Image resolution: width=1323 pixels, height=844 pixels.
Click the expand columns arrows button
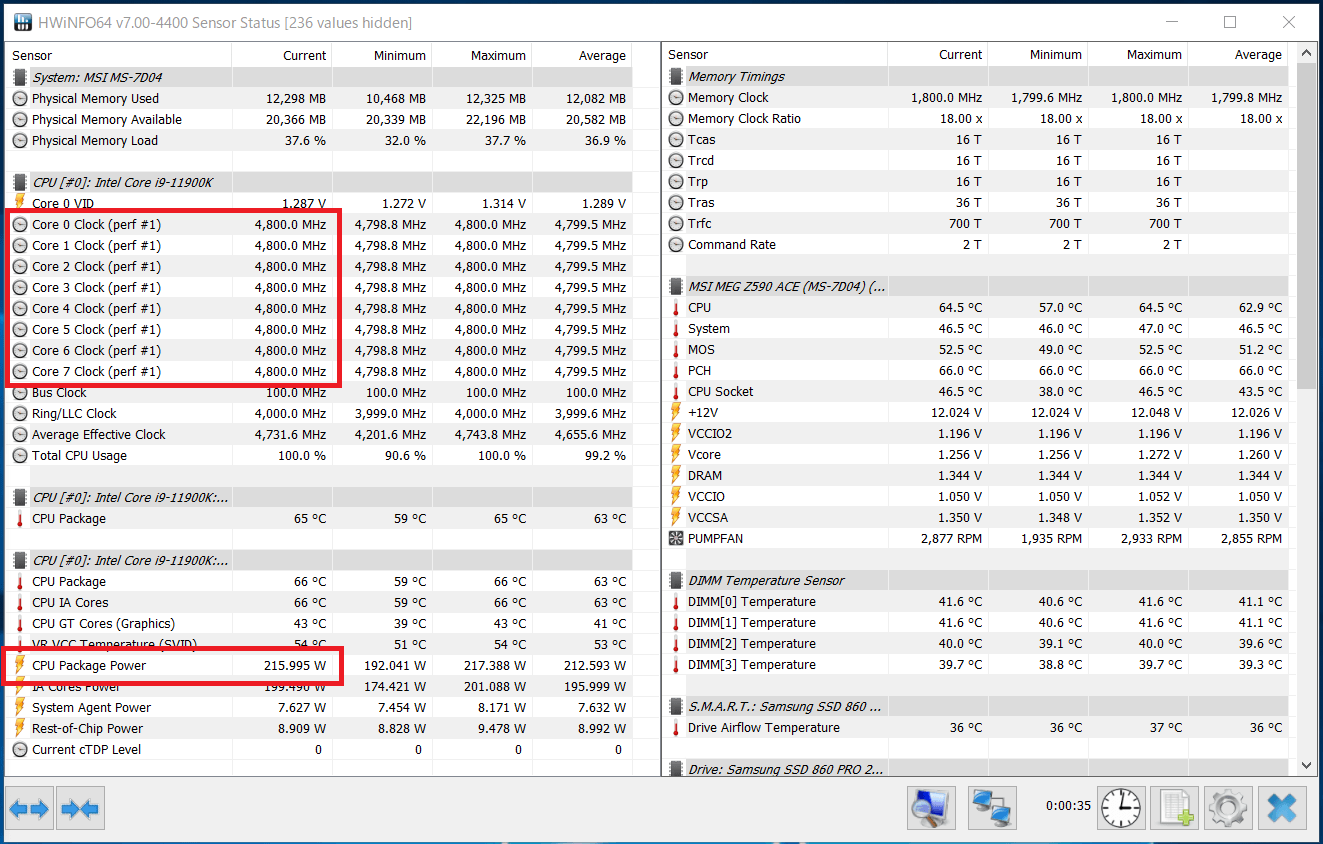(29, 808)
